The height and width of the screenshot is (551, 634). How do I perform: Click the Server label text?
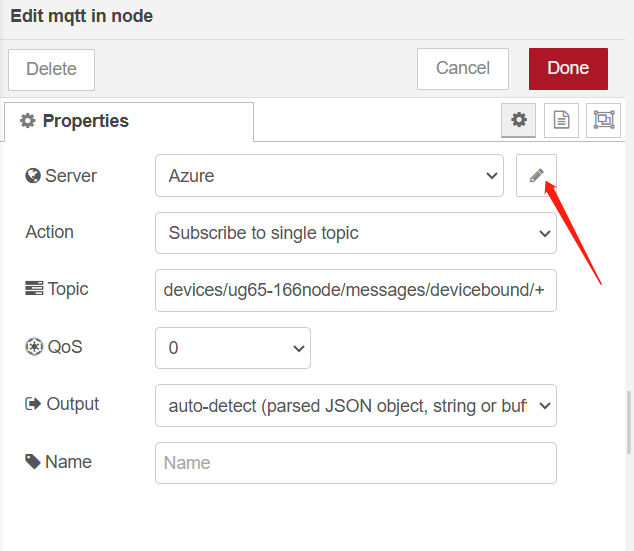click(71, 176)
